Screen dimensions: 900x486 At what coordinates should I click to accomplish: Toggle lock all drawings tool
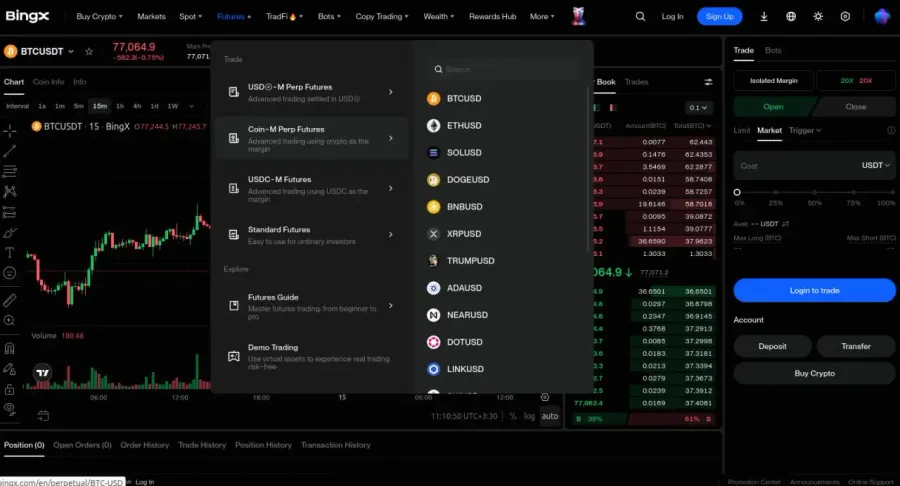tap(10, 390)
